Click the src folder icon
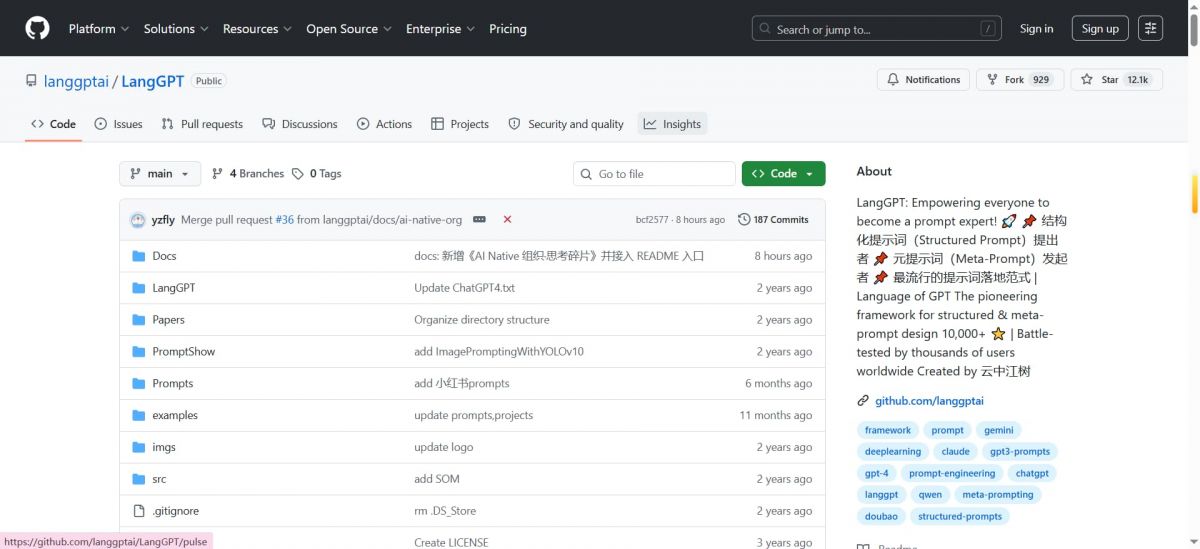This screenshot has width=1200, height=549. point(139,480)
